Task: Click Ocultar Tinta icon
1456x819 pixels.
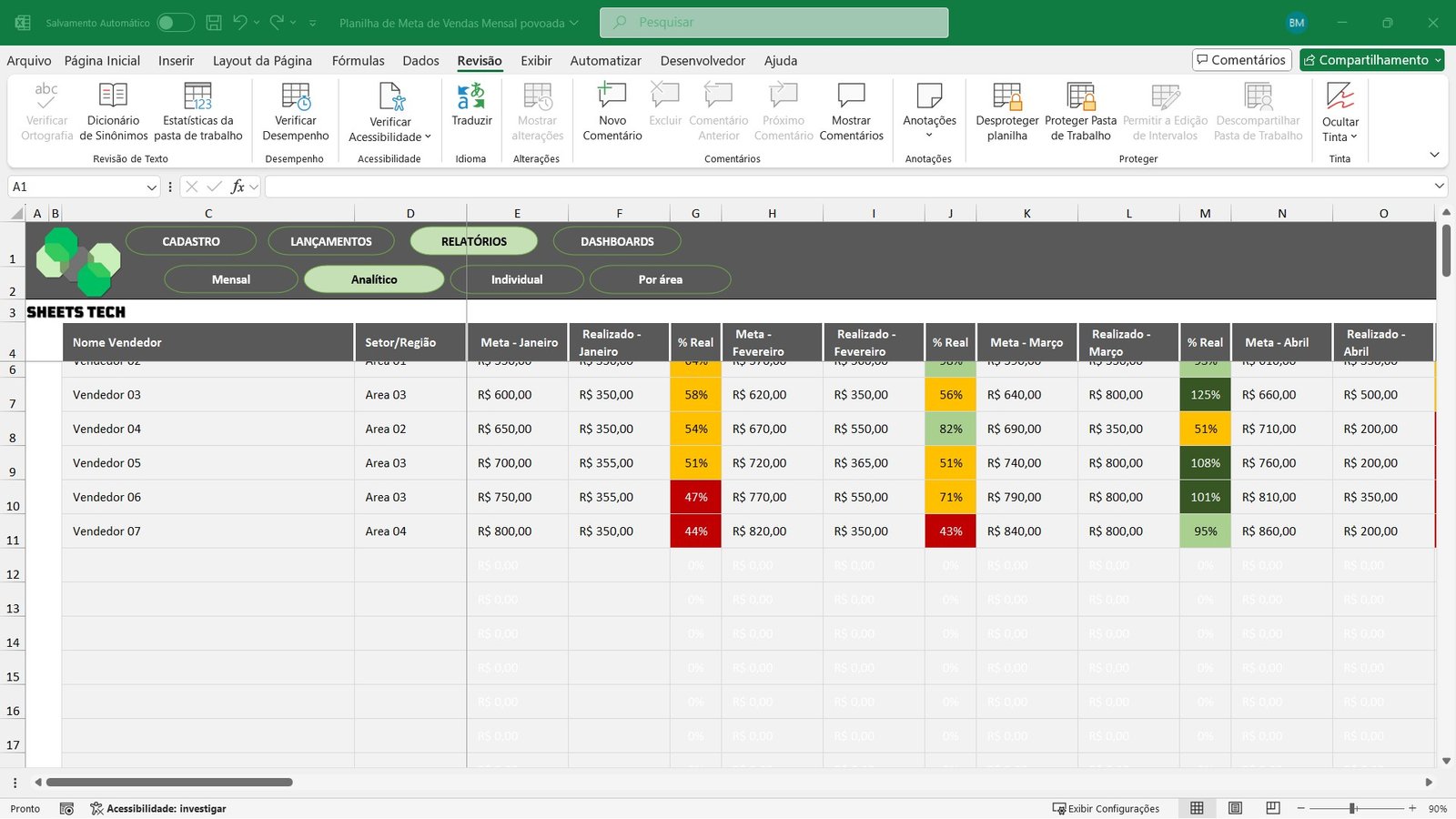Action: pos(1340,96)
